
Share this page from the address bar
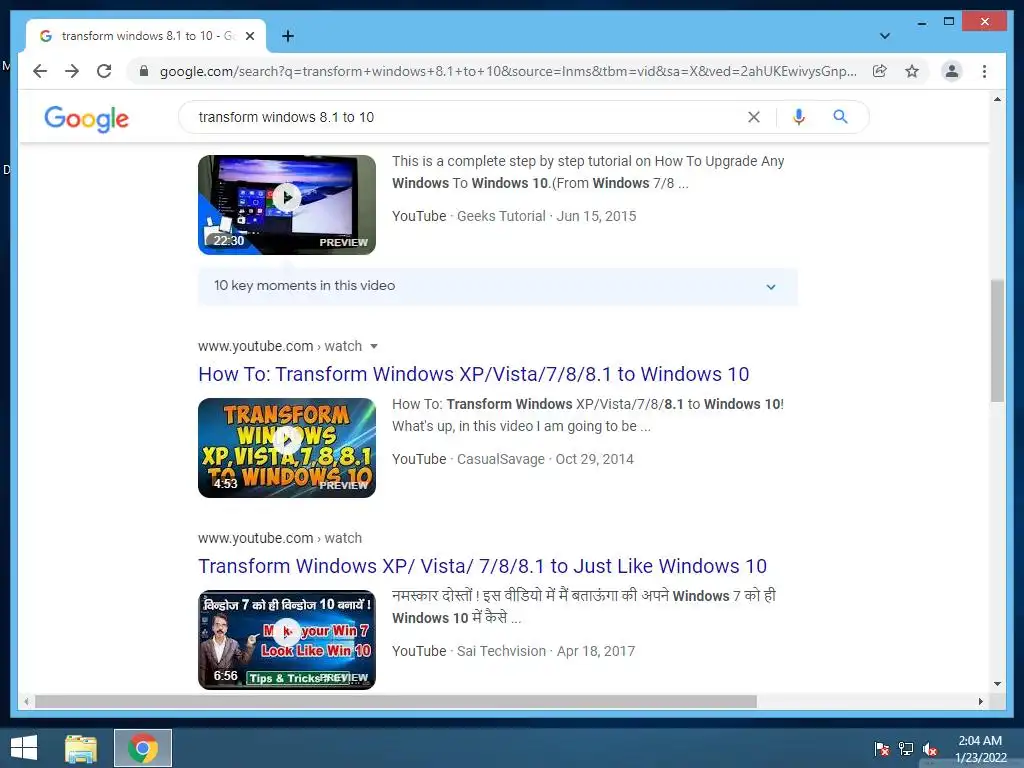[x=880, y=71]
